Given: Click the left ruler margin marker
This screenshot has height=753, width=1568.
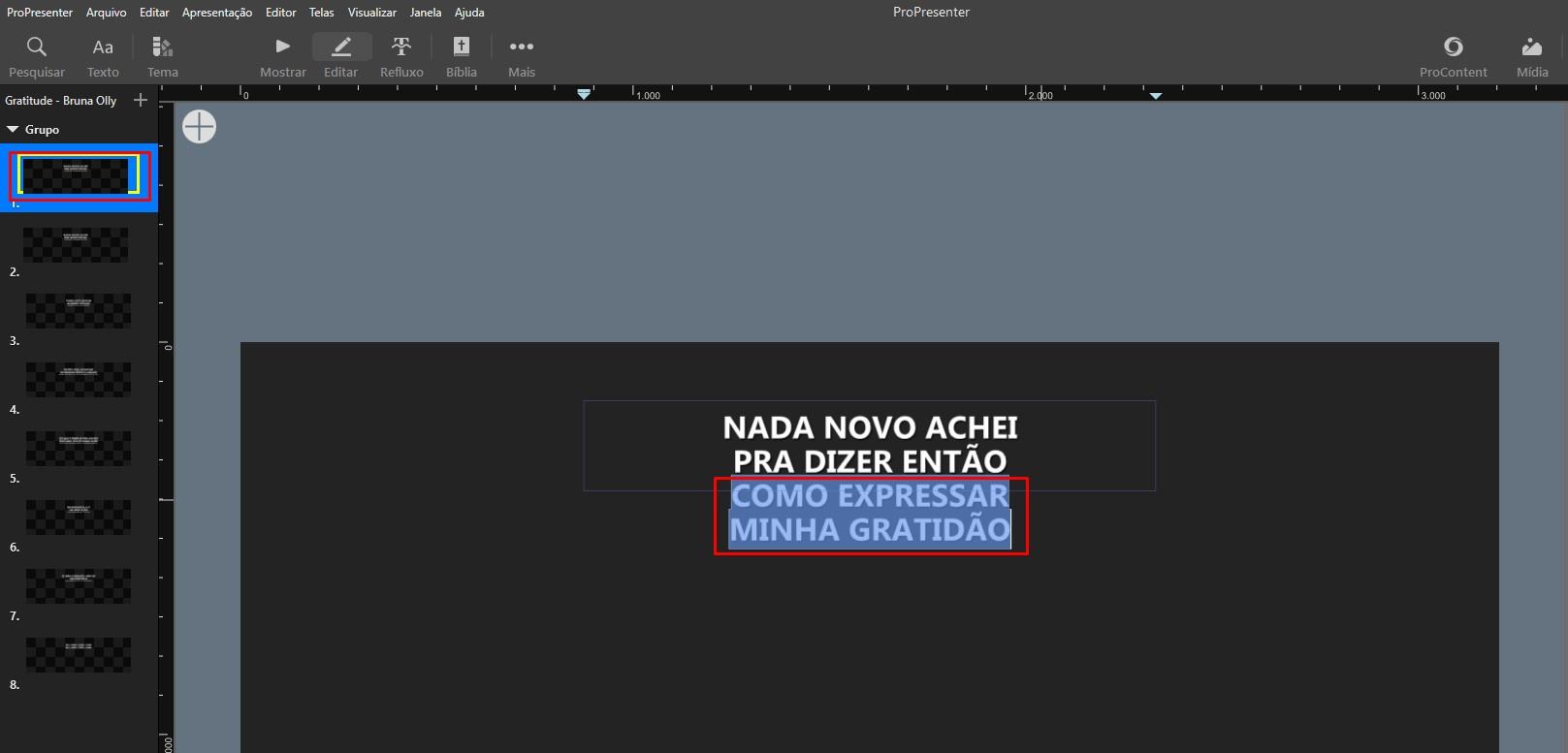Looking at the screenshot, I should pyautogui.click(x=584, y=94).
